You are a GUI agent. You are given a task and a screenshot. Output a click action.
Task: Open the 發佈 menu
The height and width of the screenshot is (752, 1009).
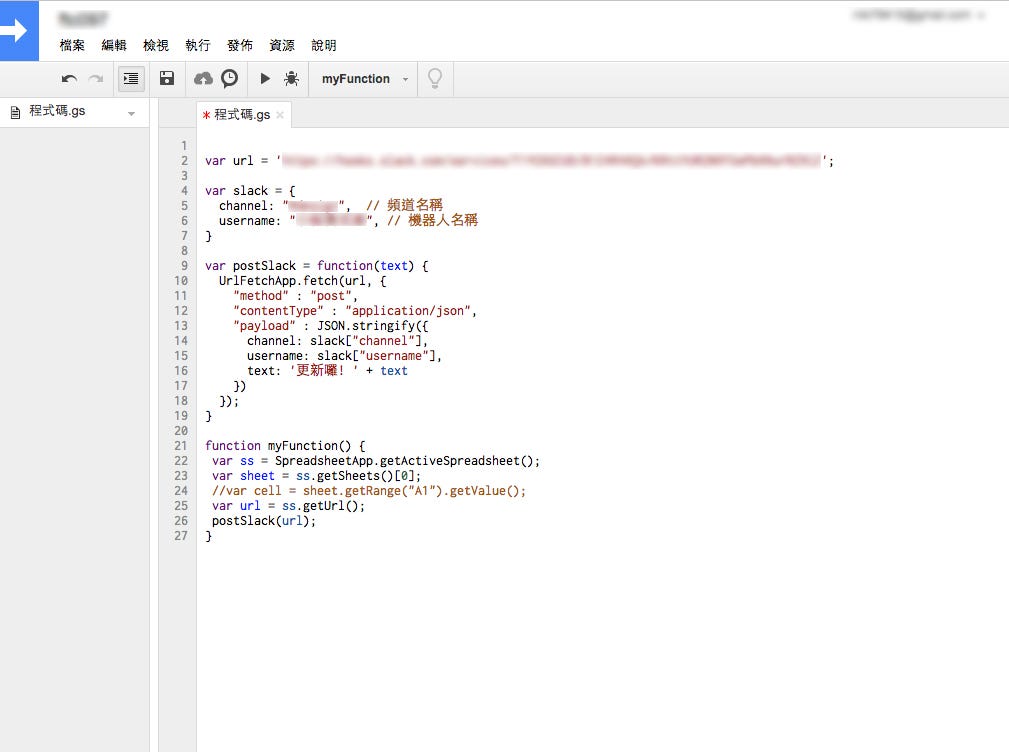click(239, 45)
